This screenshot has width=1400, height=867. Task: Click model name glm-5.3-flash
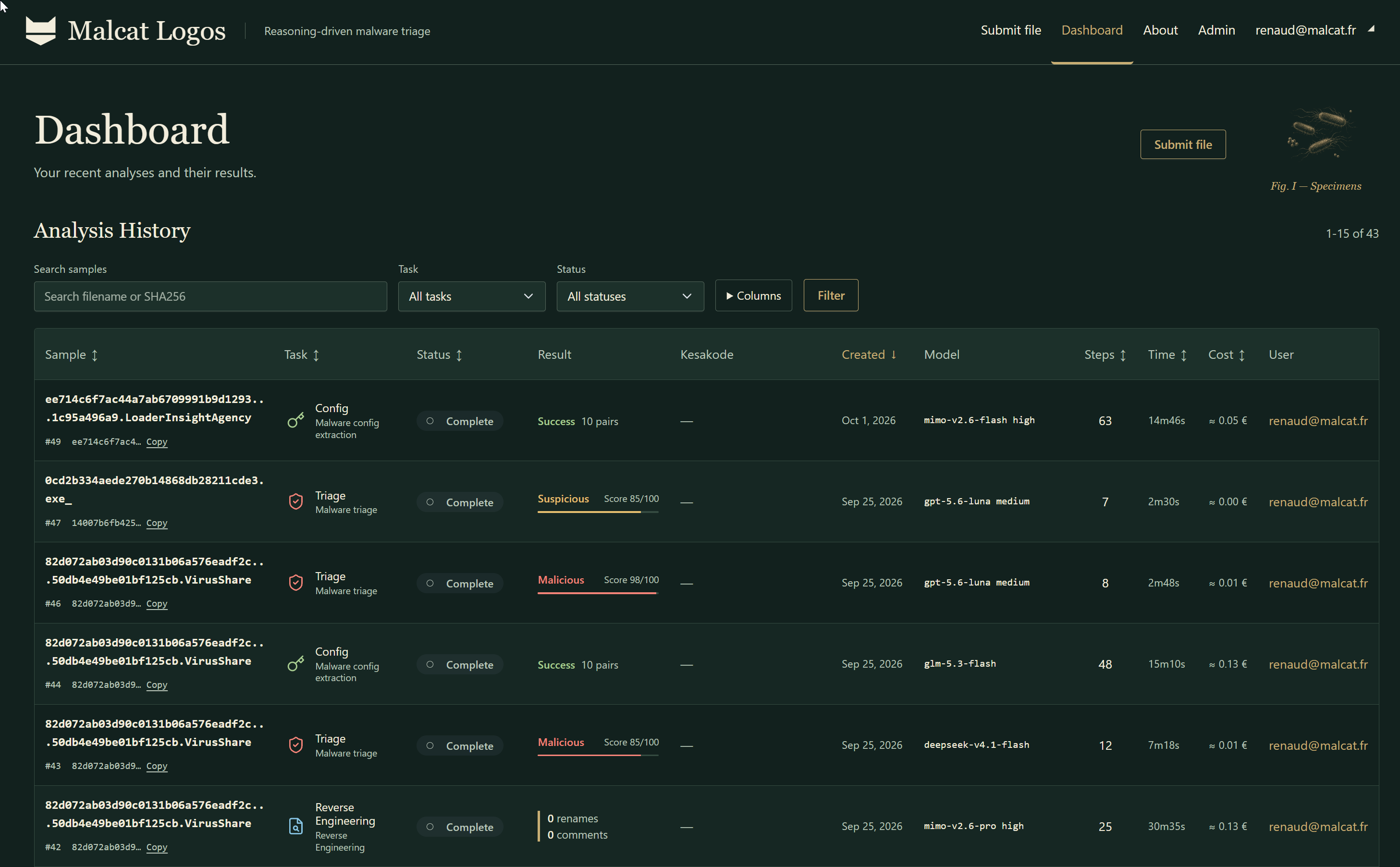click(959, 663)
